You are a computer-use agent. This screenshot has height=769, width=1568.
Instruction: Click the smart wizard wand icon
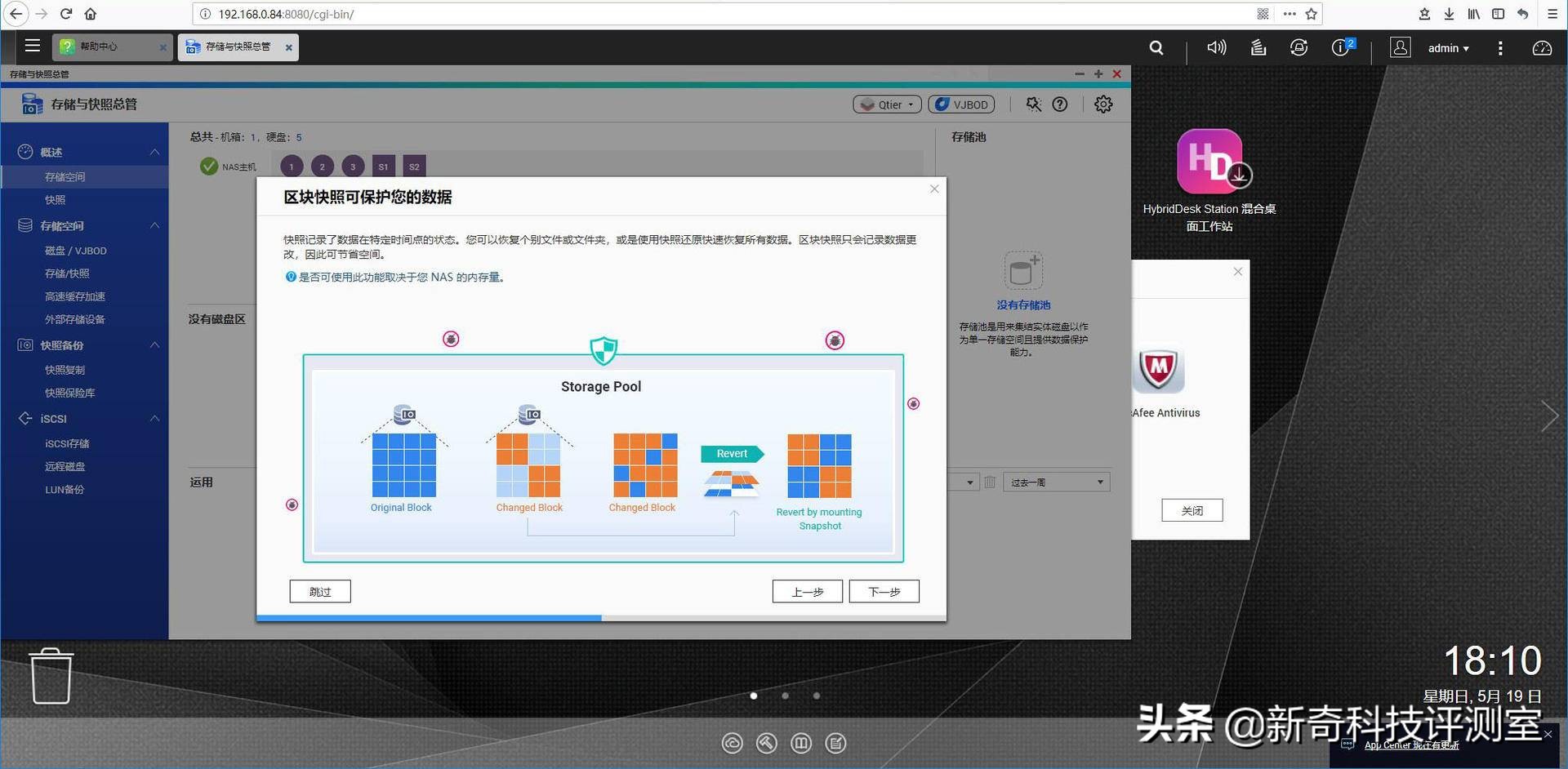pyautogui.click(x=1033, y=104)
